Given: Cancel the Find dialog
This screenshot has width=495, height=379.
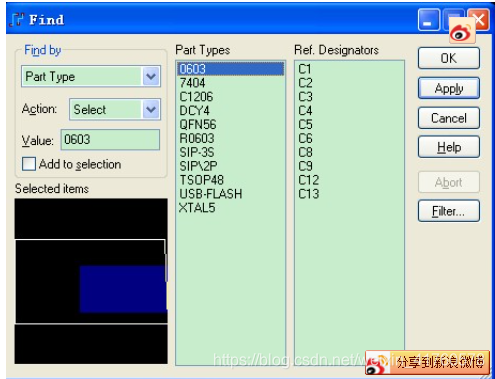Looking at the screenshot, I should click(449, 118).
